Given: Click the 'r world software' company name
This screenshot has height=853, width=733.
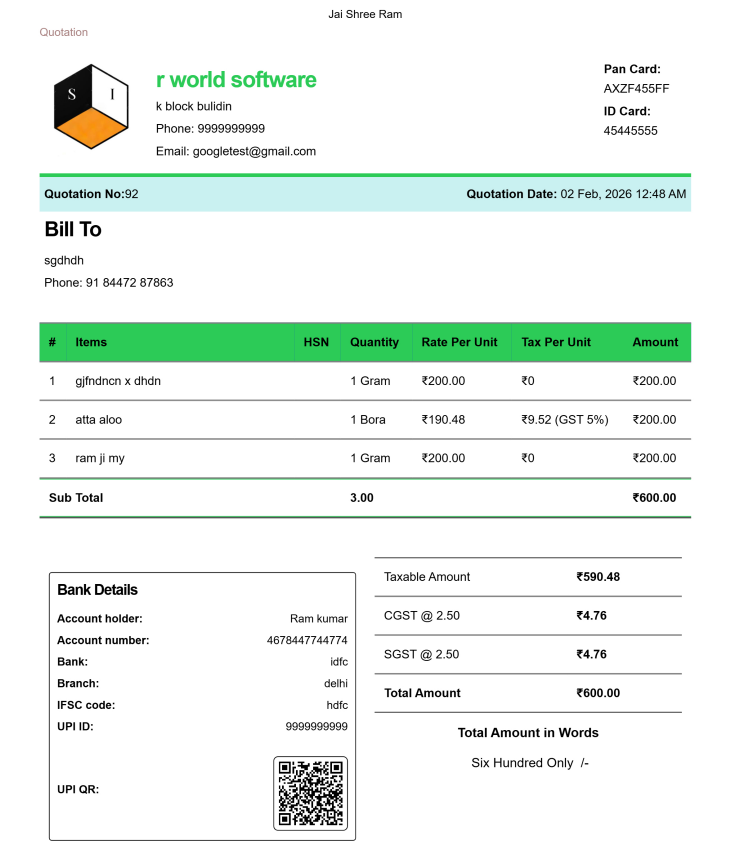Looking at the screenshot, I should 236,80.
